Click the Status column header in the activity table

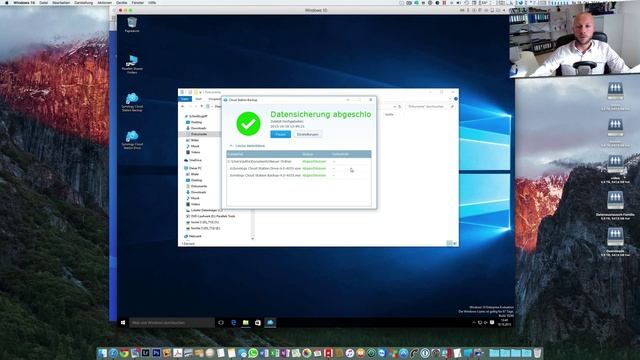307,154
